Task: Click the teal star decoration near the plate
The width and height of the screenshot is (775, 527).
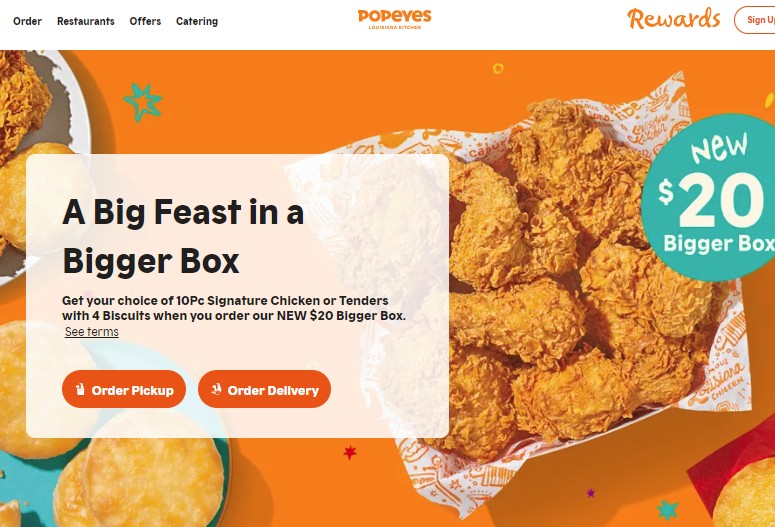Action: tap(143, 102)
